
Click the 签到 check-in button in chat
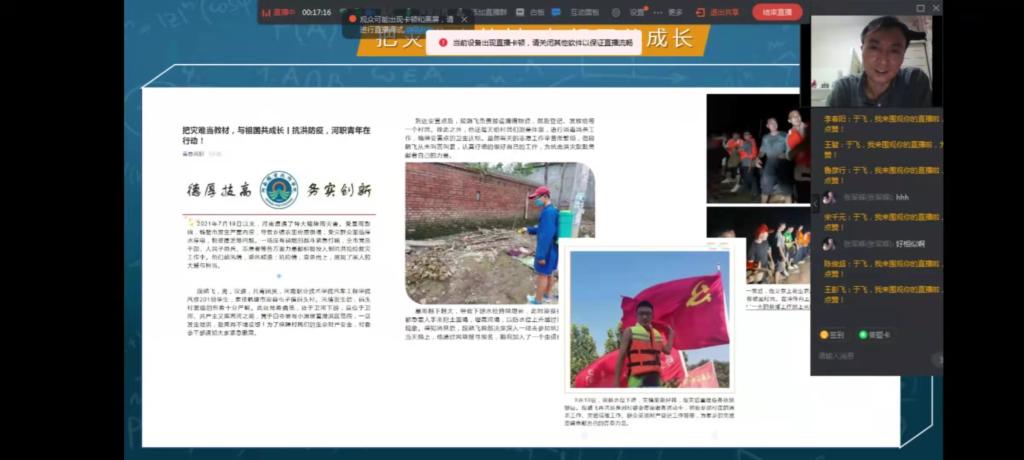click(x=832, y=335)
